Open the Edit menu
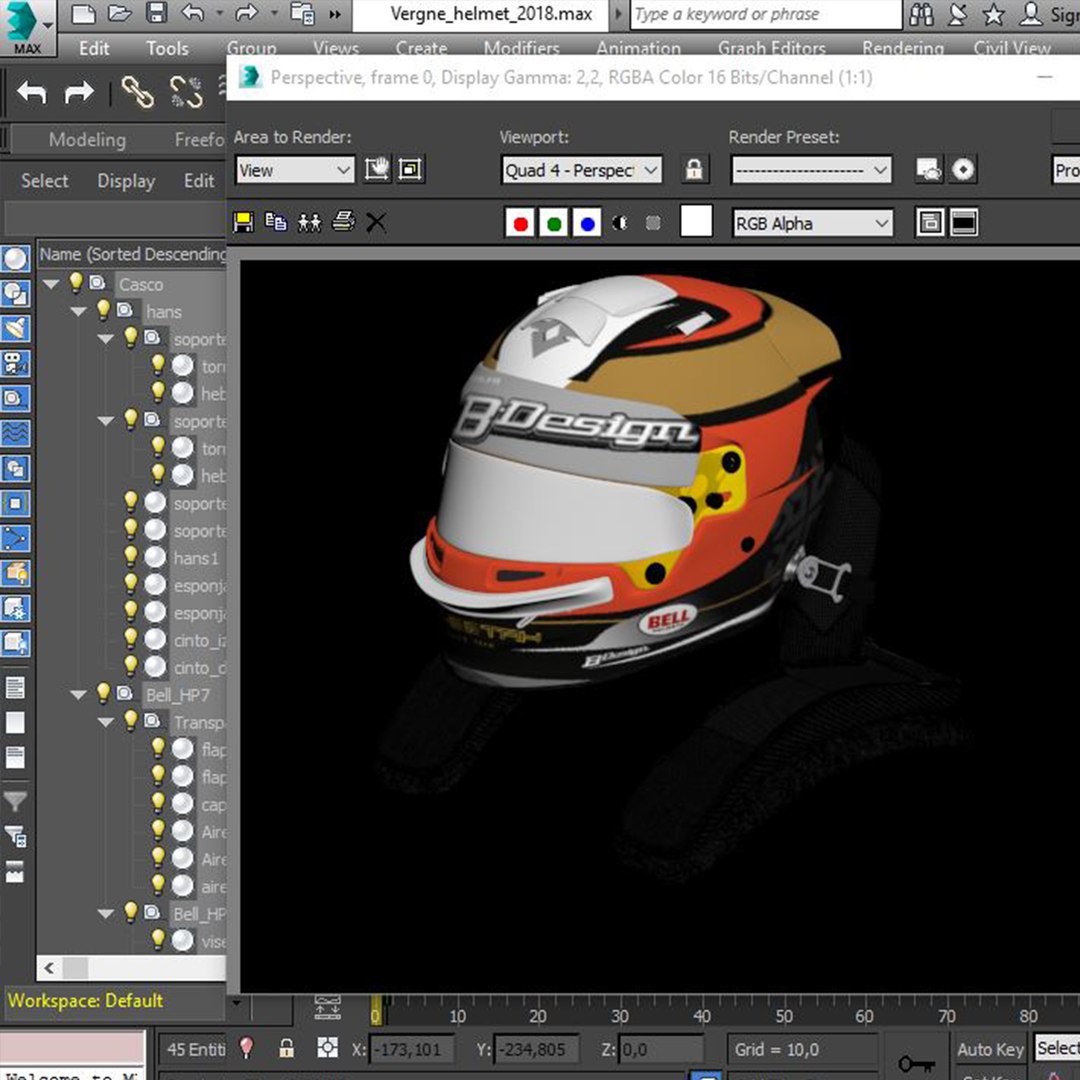Viewport: 1080px width, 1080px height. coord(94,48)
